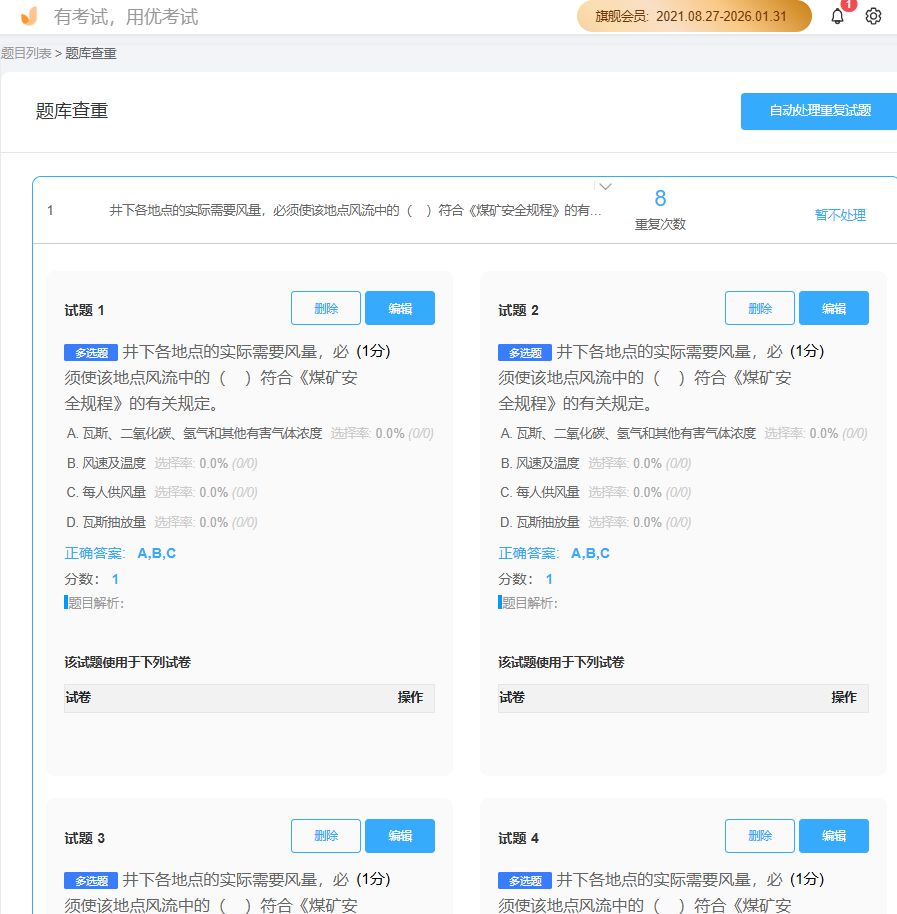Click the 多选题 tag on 试题 1
This screenshot has width=897, height=914.
click(91, 352)
